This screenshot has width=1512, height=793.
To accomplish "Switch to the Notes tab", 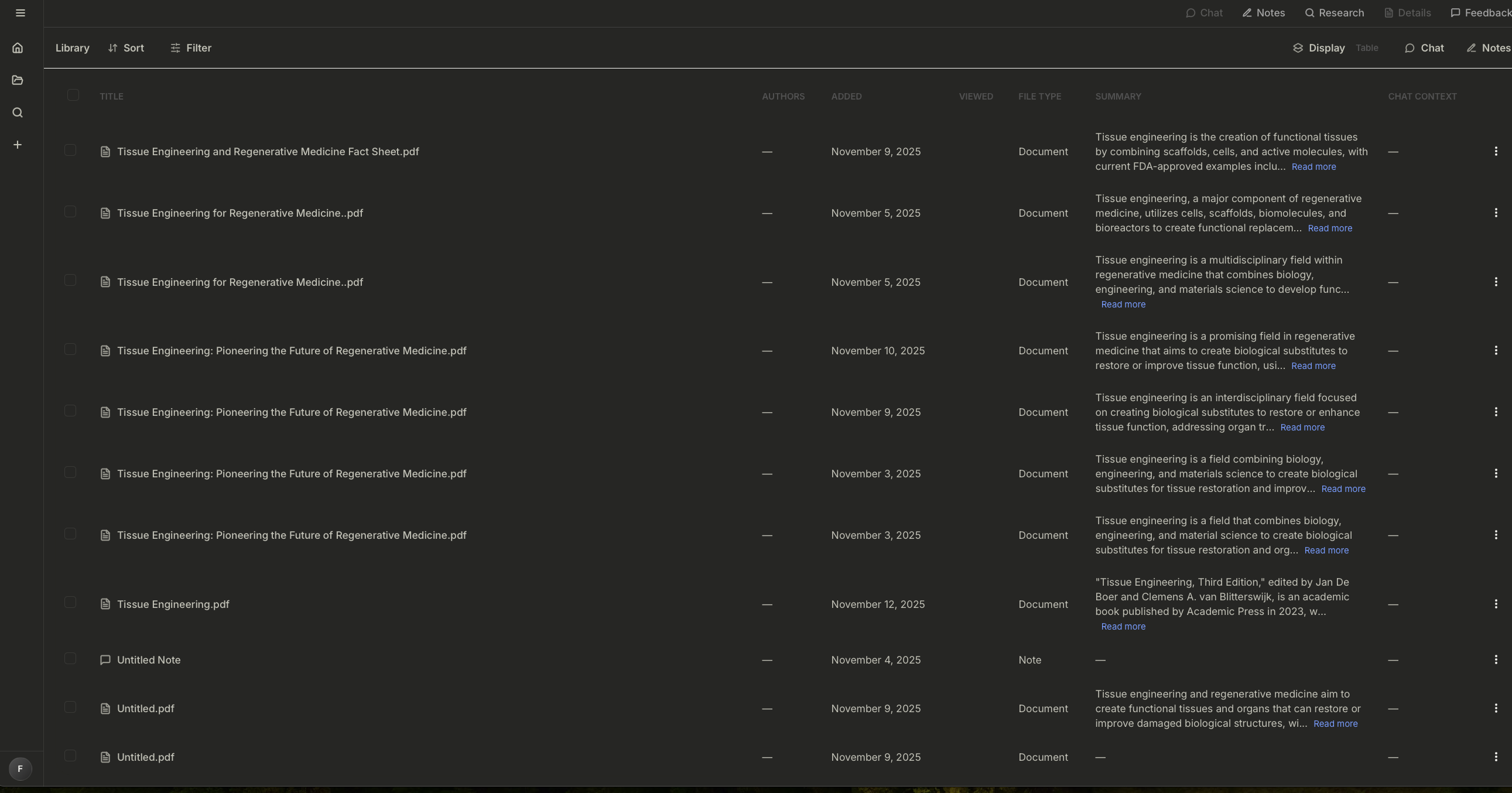I will pos(1263,12).
